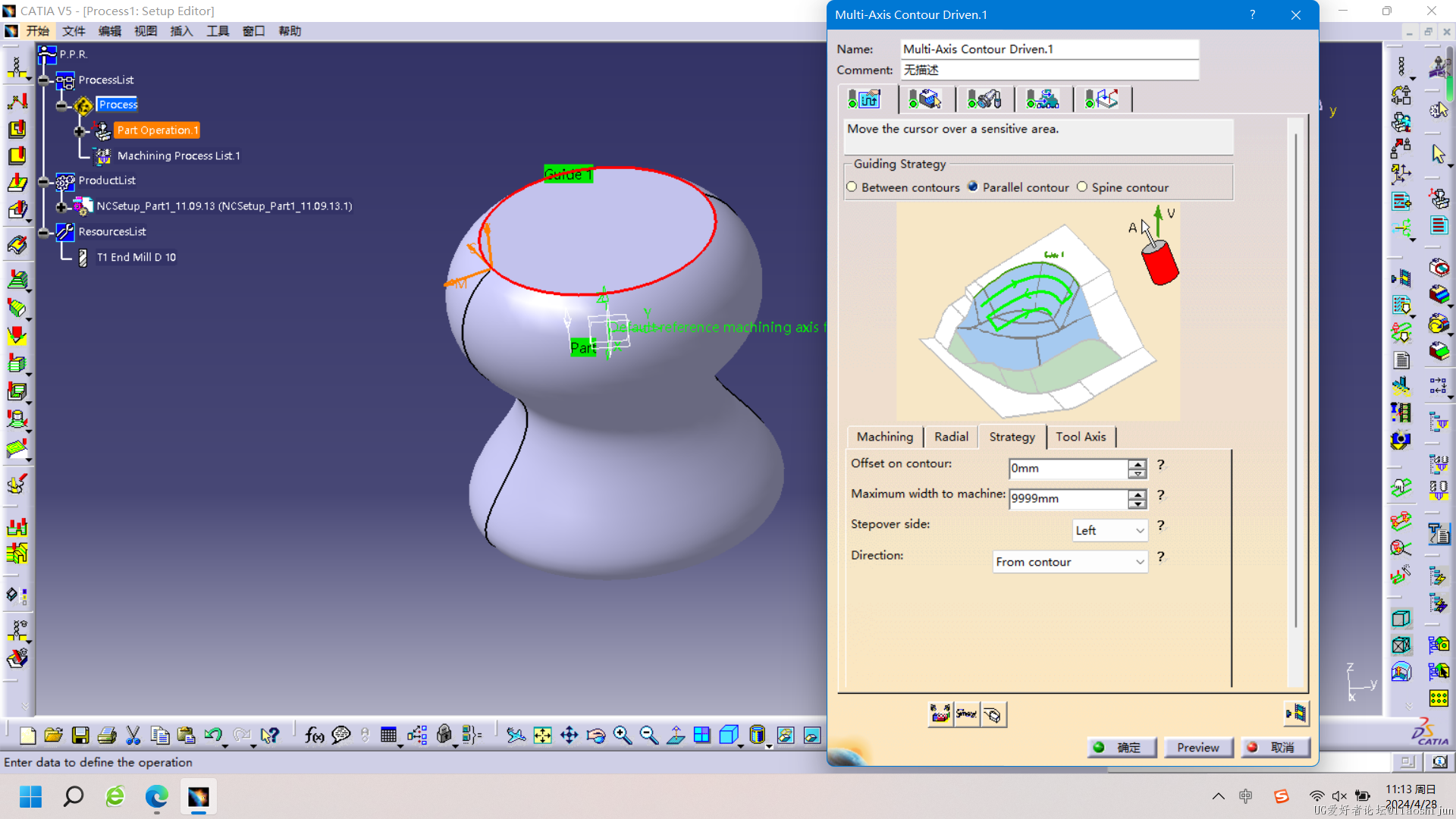Image resolution: width=1456 pixels, height=819 pixels.
Task: Click the Undo arrow icon
Action: click(x=213, y=735)
